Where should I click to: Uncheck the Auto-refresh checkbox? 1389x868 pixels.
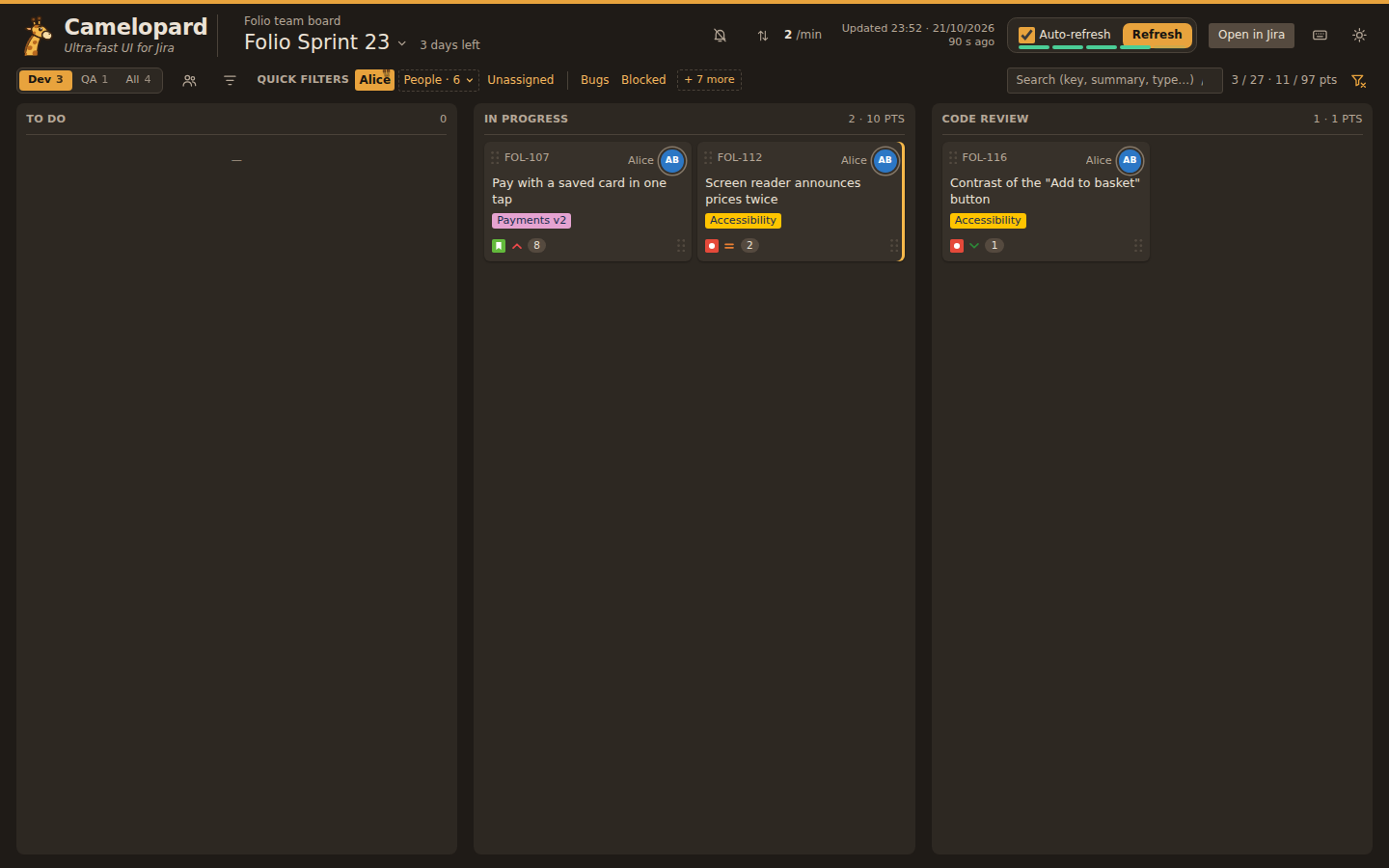coord(1027,35)
